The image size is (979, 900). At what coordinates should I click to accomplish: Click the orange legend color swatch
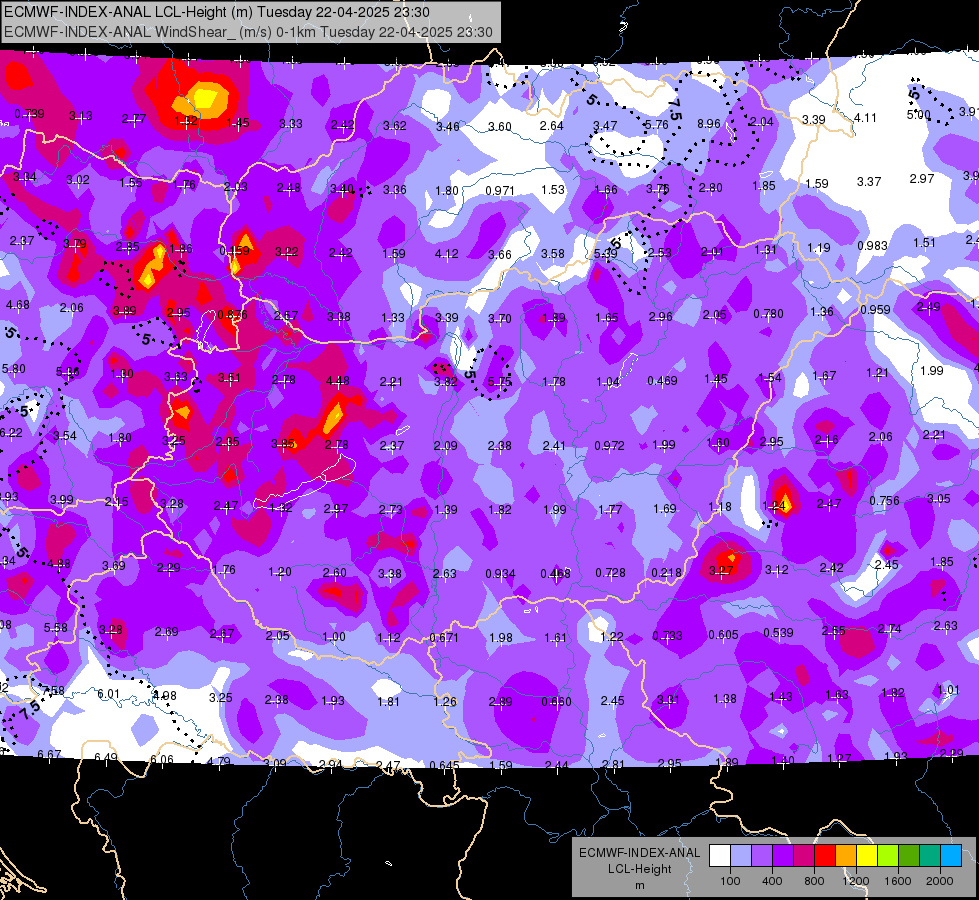coord(846,856)
